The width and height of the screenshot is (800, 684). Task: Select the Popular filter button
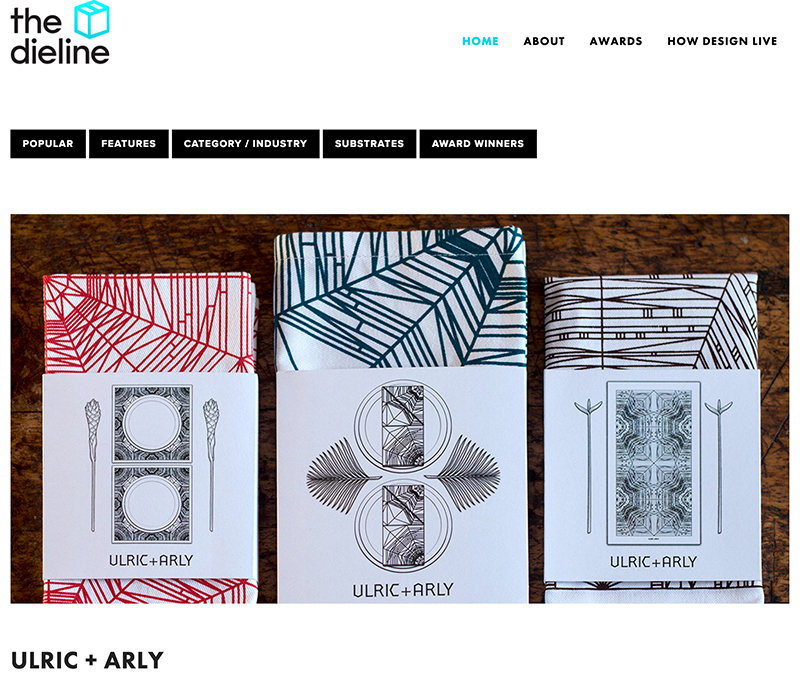(x=48, y=144)
